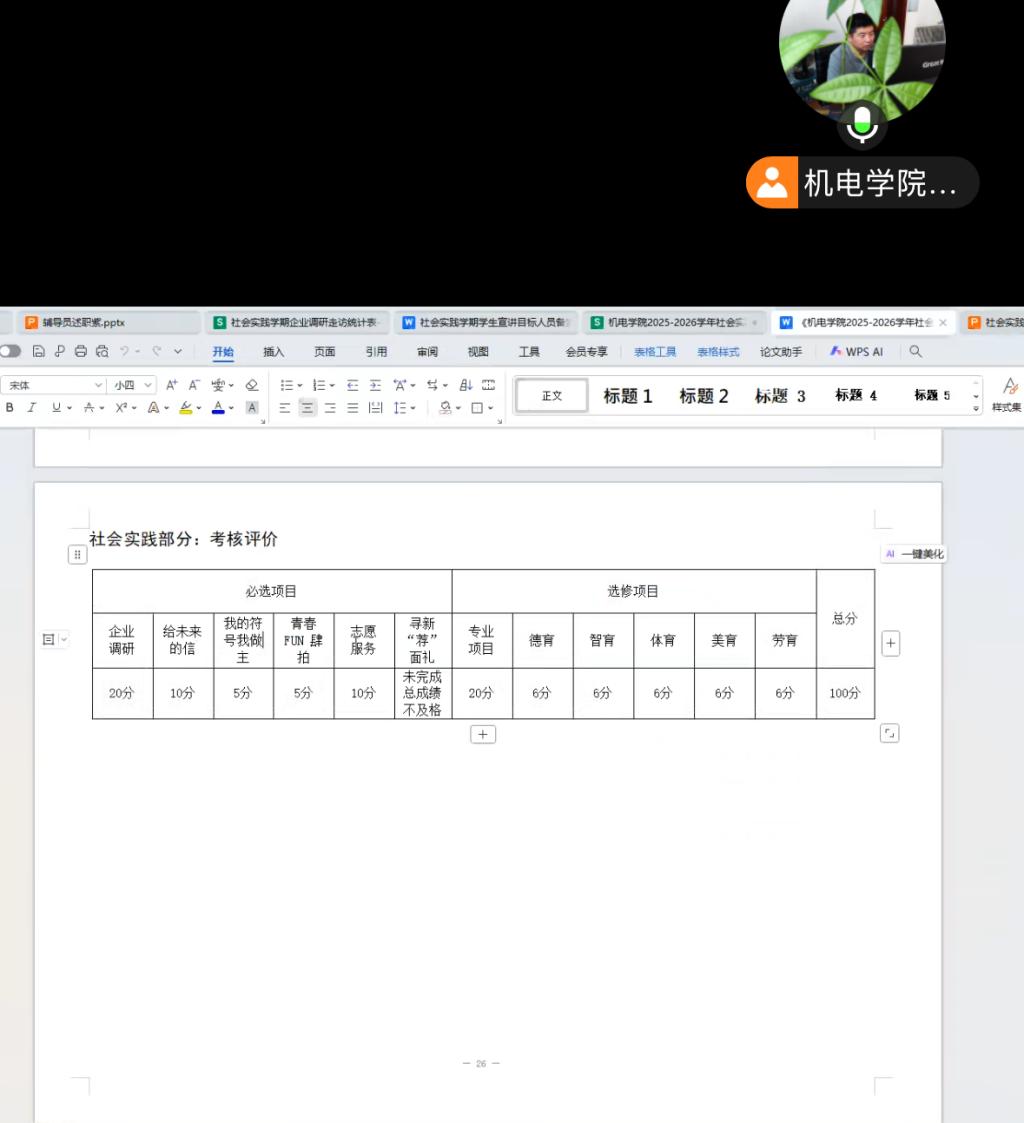The image size is (1024, 1123).
Task: Apply the 标题 1 heading style
Action: coord(627,396)
